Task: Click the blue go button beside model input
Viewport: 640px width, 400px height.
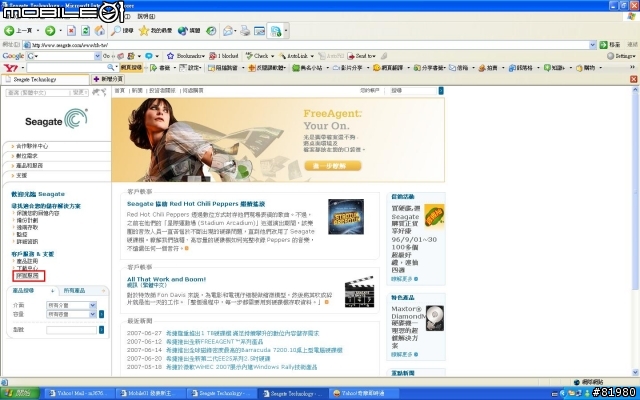Action: (101, 329)
